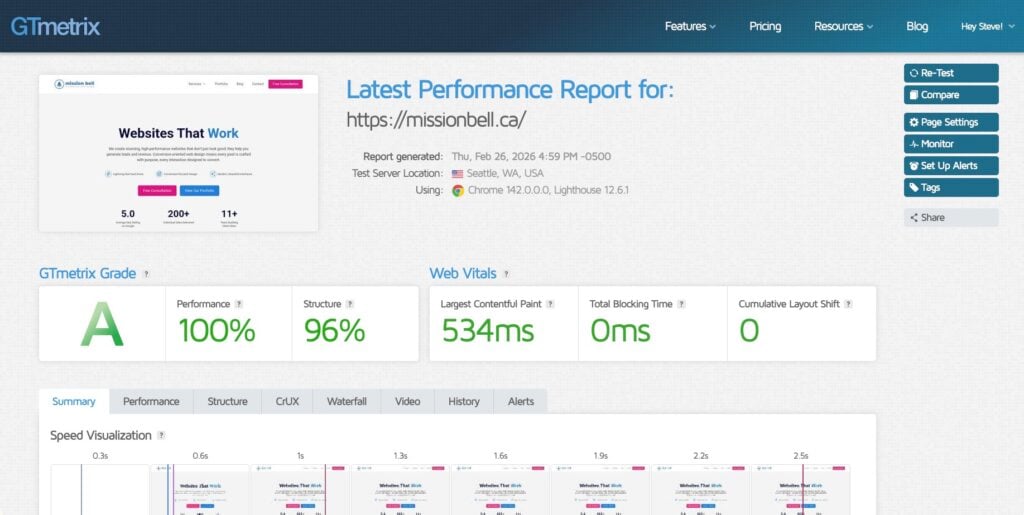Click help icon beside Speed Visualization
1024x515 pixels.
pyautogui.click(x=161, y=436)
